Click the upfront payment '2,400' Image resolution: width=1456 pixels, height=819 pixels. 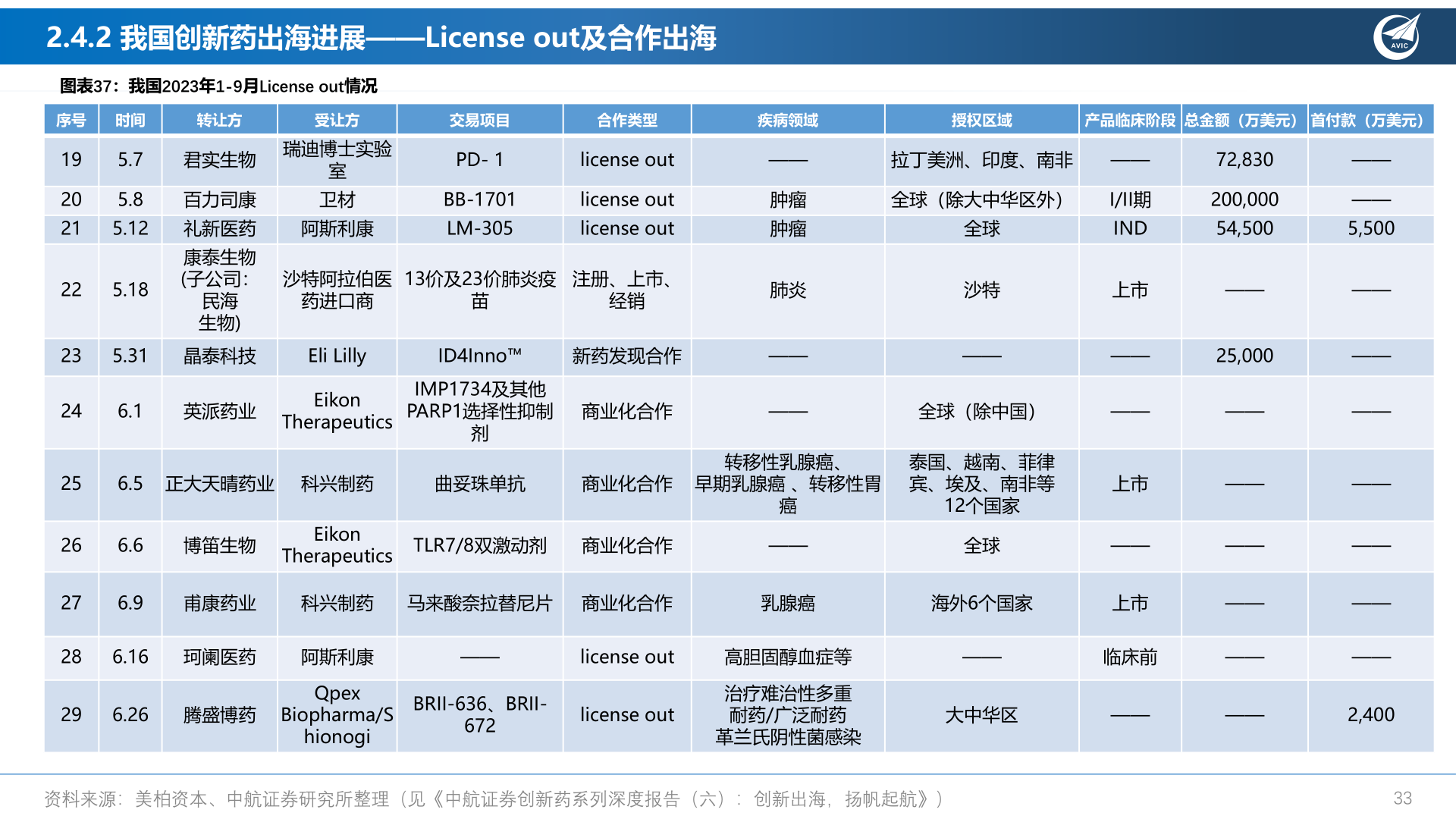pos(1371,715)
